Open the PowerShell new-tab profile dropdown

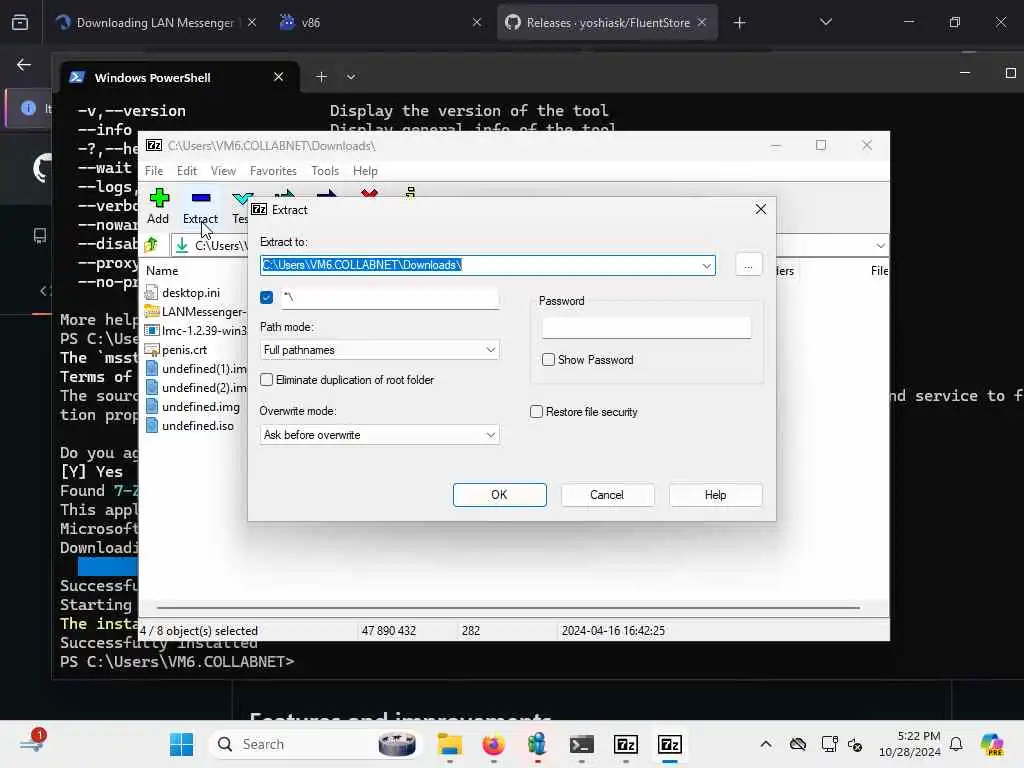tap(351, 77)
